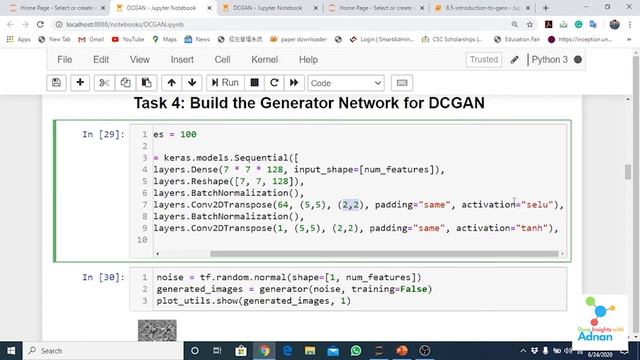Image resolution: width=640 pixels, height=360 pixels.
Task: Open Microsoft Edge from the taskbar
Action: [x=287, y=351]
